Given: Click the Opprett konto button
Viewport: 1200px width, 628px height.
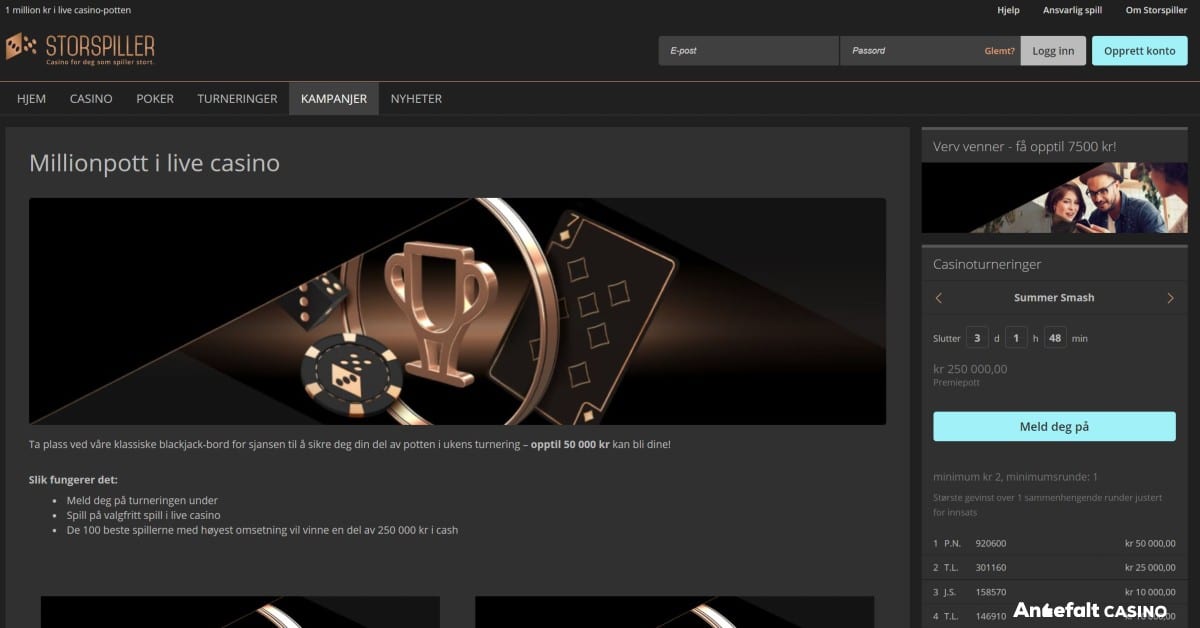Looking at the screenshot, I should tap(1139, 51).
